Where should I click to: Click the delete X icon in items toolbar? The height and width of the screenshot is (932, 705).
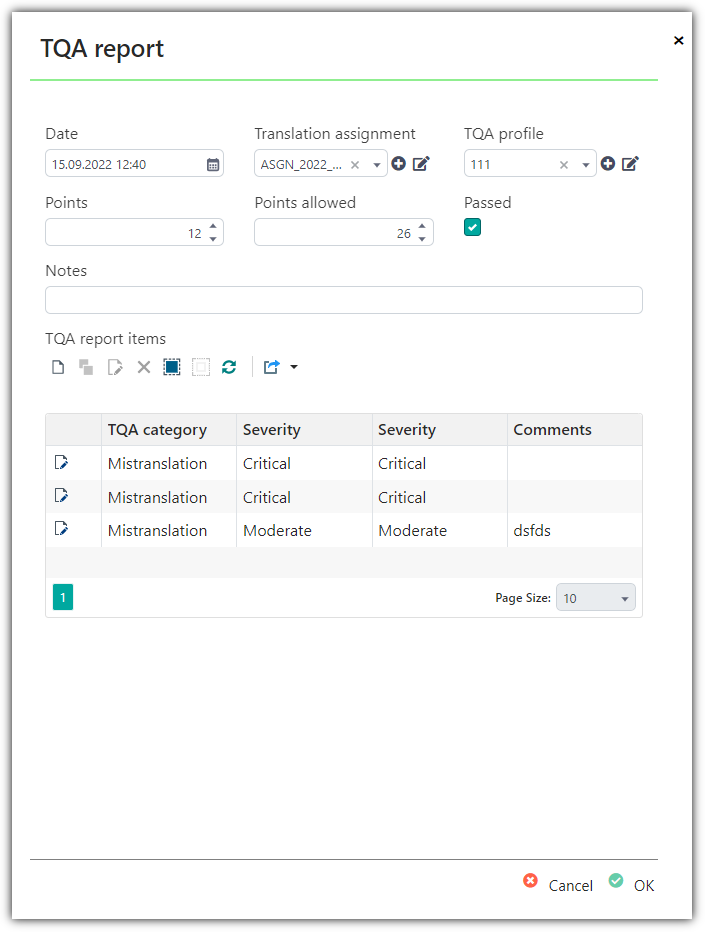tap(144, 367)
